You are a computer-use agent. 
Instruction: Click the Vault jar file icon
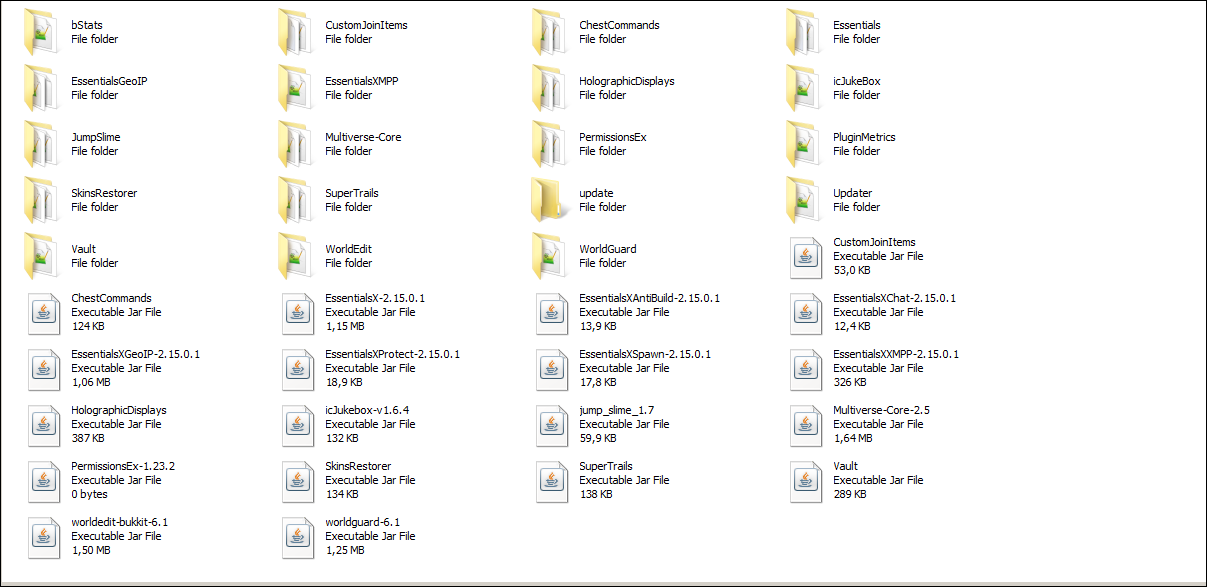[x=806, y=481]
